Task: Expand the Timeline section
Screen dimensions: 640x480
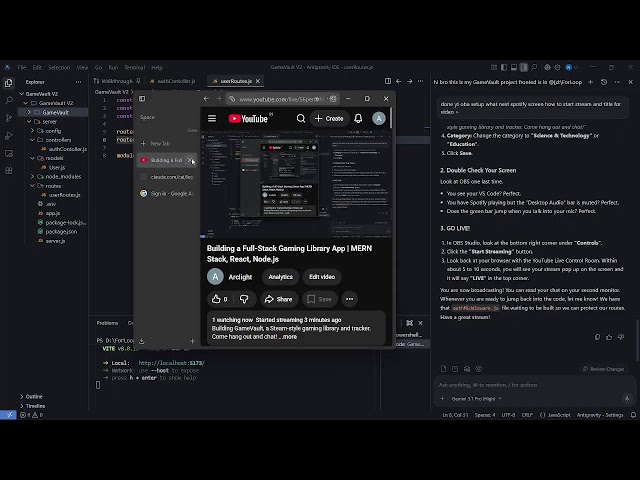Action: coord(33,406)
